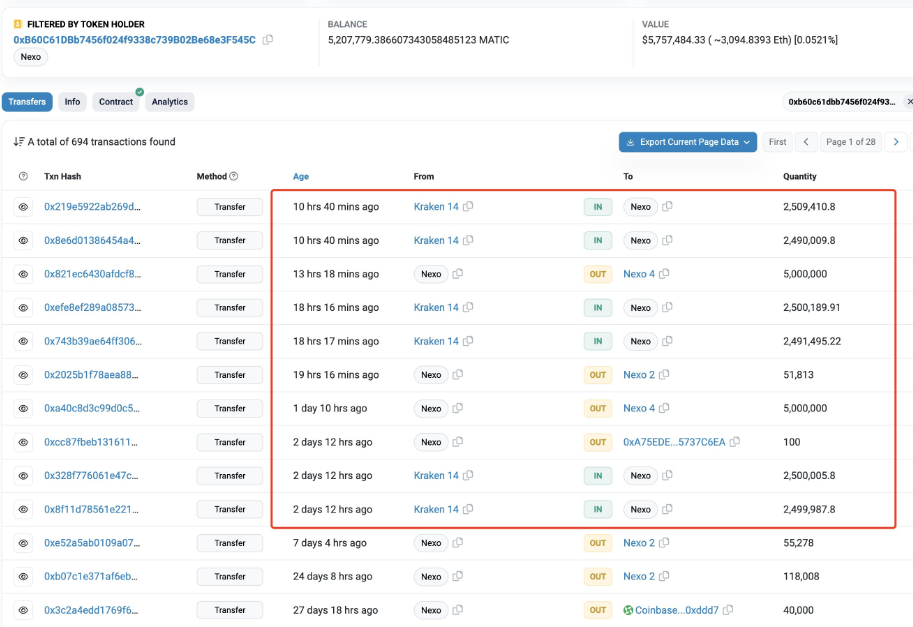The image size is (913, 627).
Task: View details eye icon for 0xcc87fbeb131611 transaction
Action: click(23, 442)
